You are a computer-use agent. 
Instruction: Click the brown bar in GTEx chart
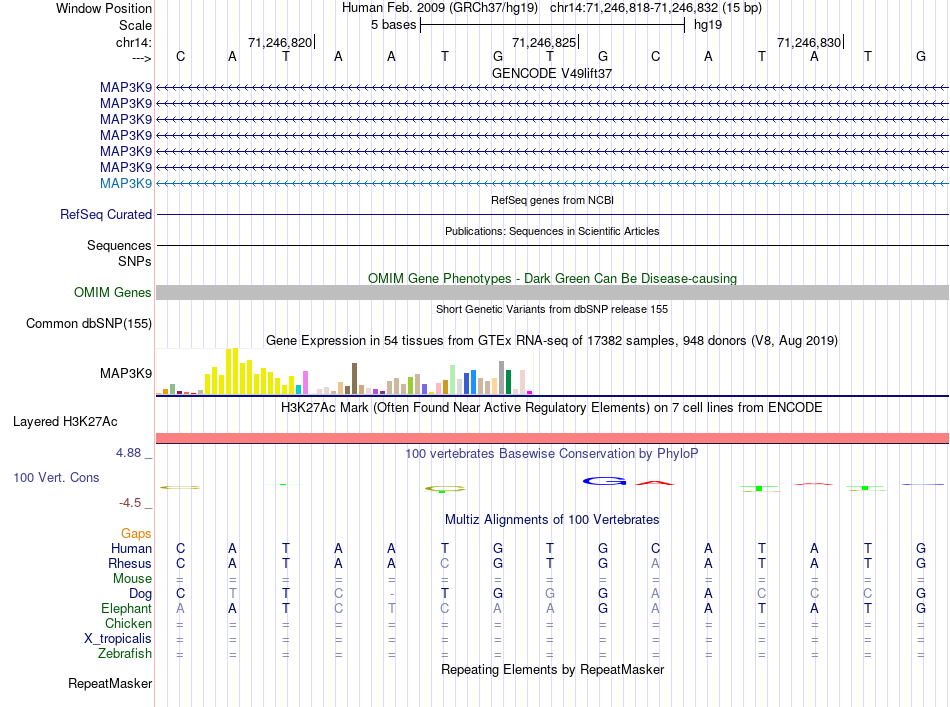[x=354, y=379]
